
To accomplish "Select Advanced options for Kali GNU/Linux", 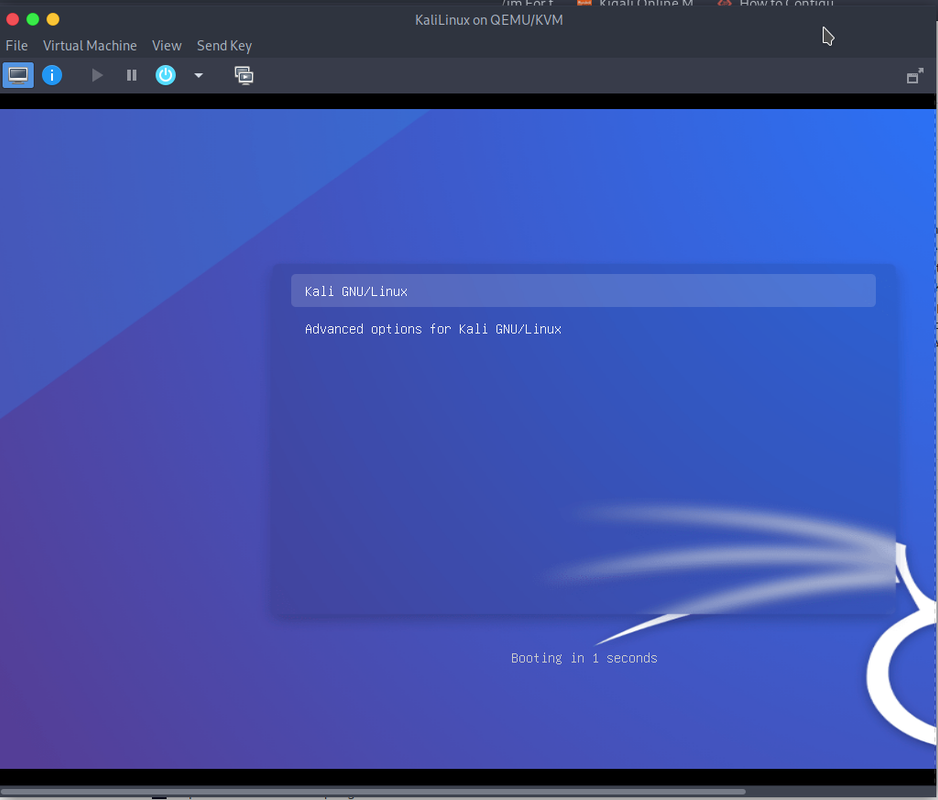I will (433, 329).
